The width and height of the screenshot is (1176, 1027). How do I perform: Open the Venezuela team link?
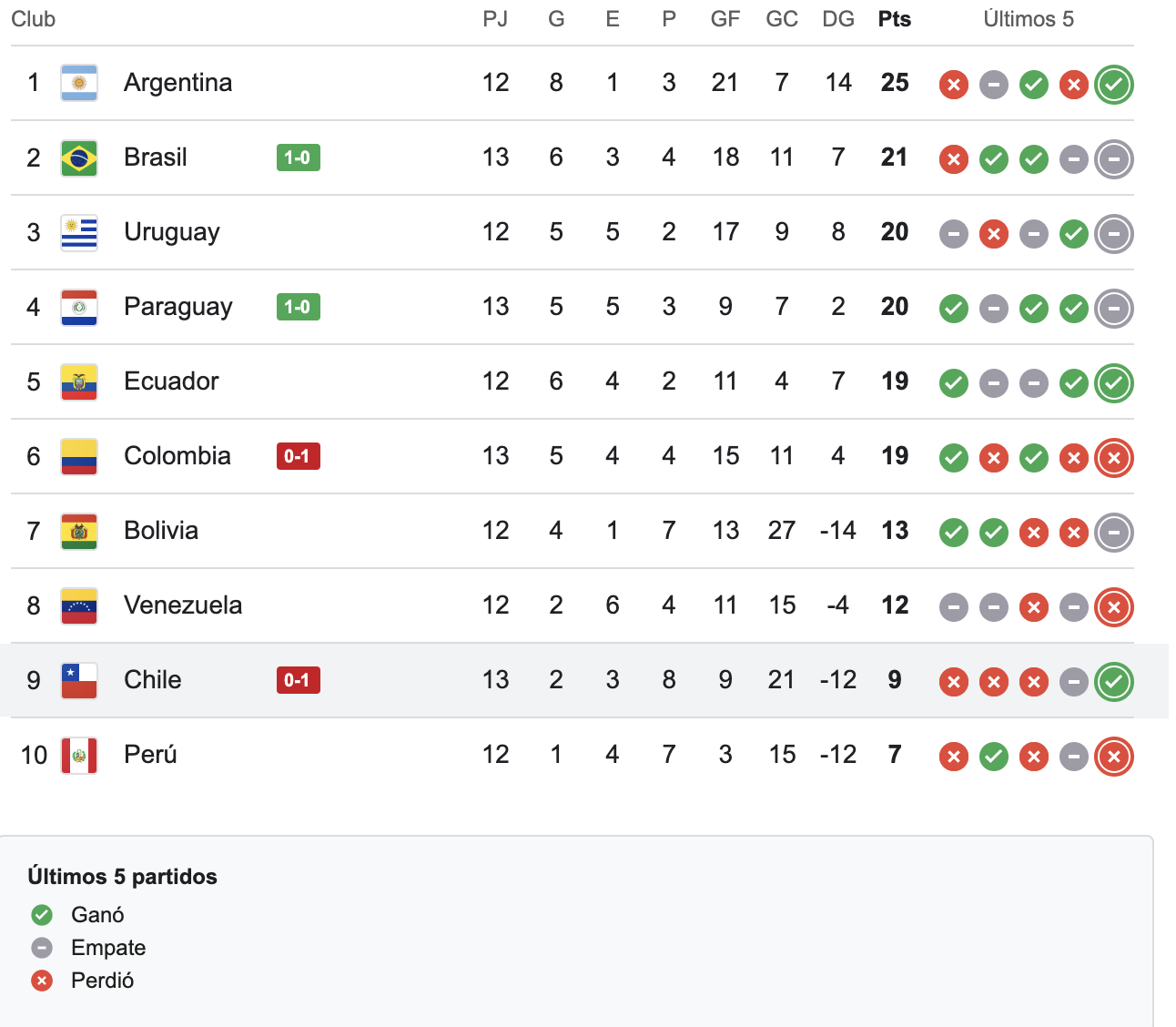coord(183,605)
